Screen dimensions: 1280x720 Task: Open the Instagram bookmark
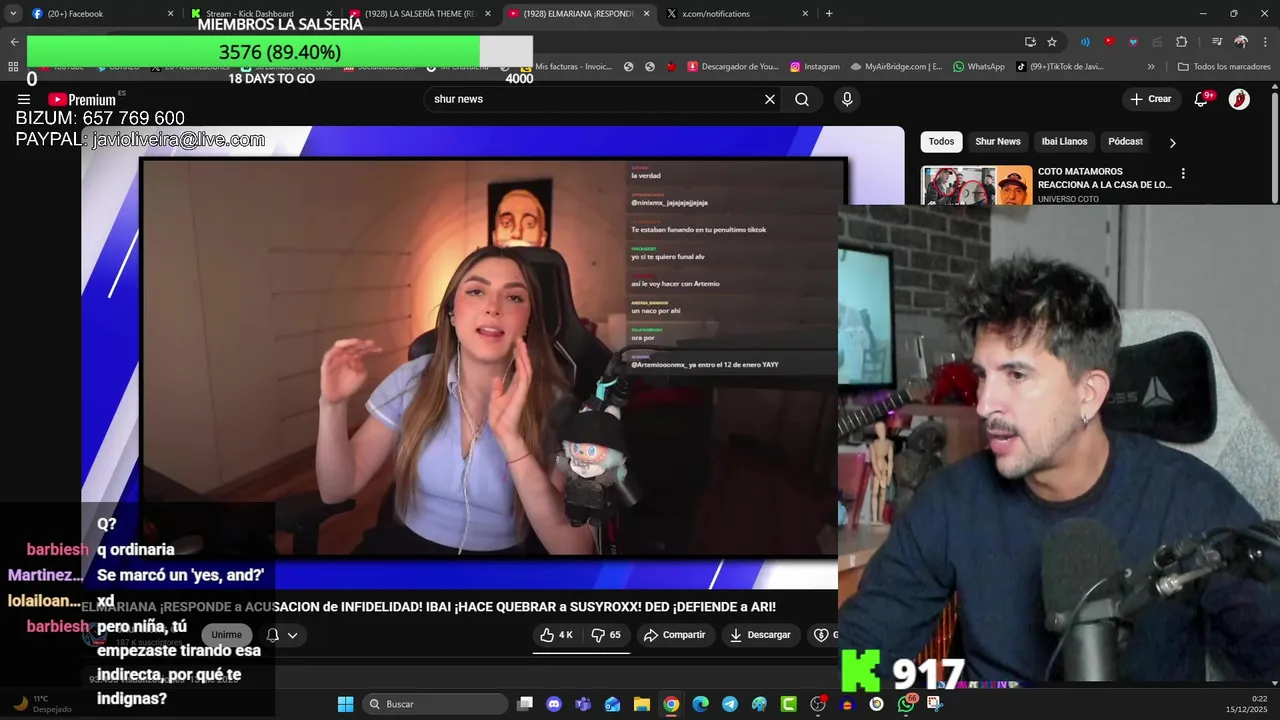(x=815, y=67)
